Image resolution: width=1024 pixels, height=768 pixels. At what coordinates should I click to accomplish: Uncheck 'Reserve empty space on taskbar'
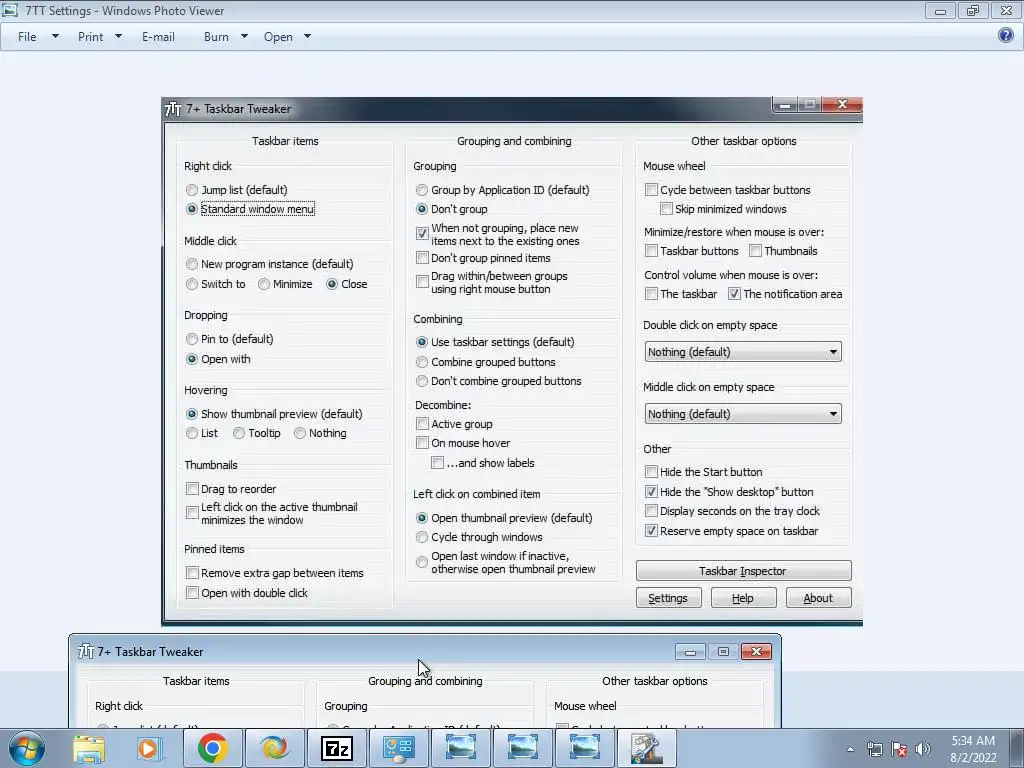click(x=651, y=531)
